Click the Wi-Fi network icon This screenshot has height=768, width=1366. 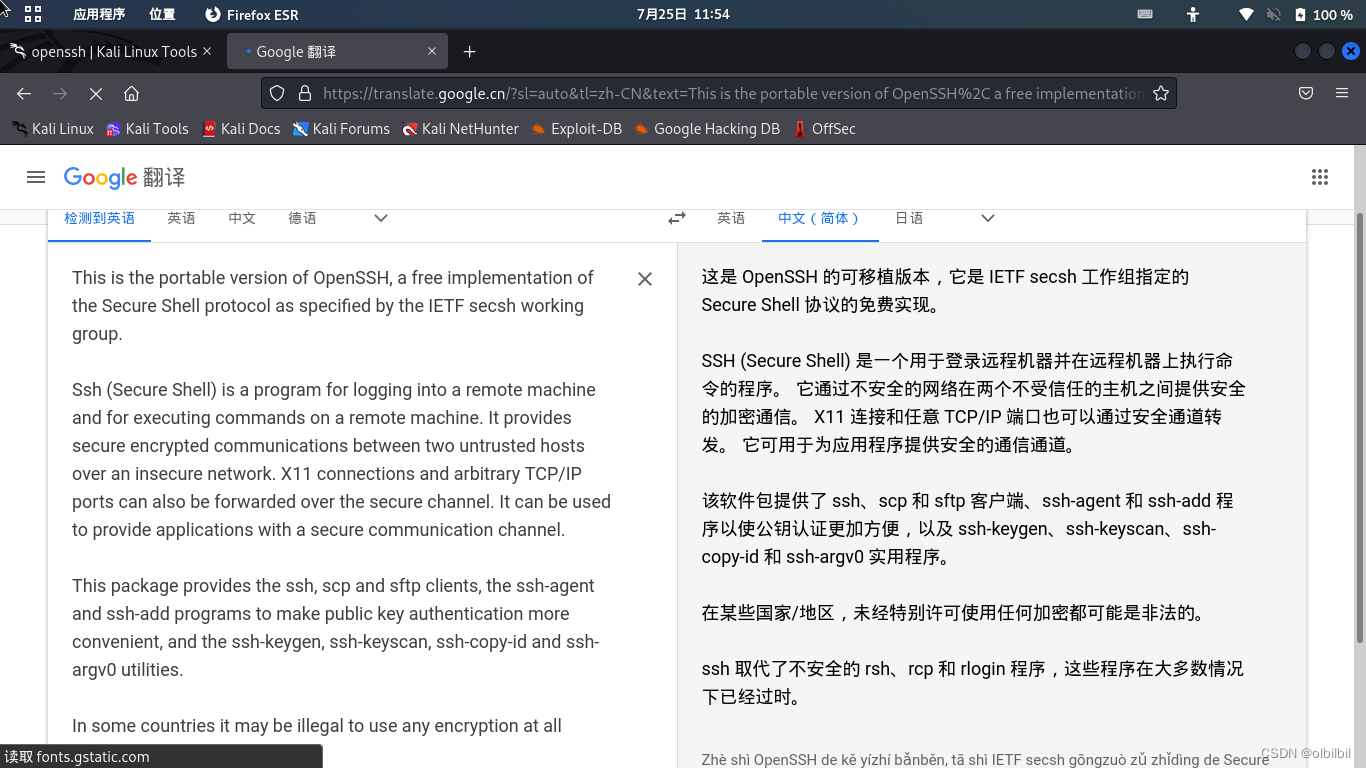[x=1246, y=14]
